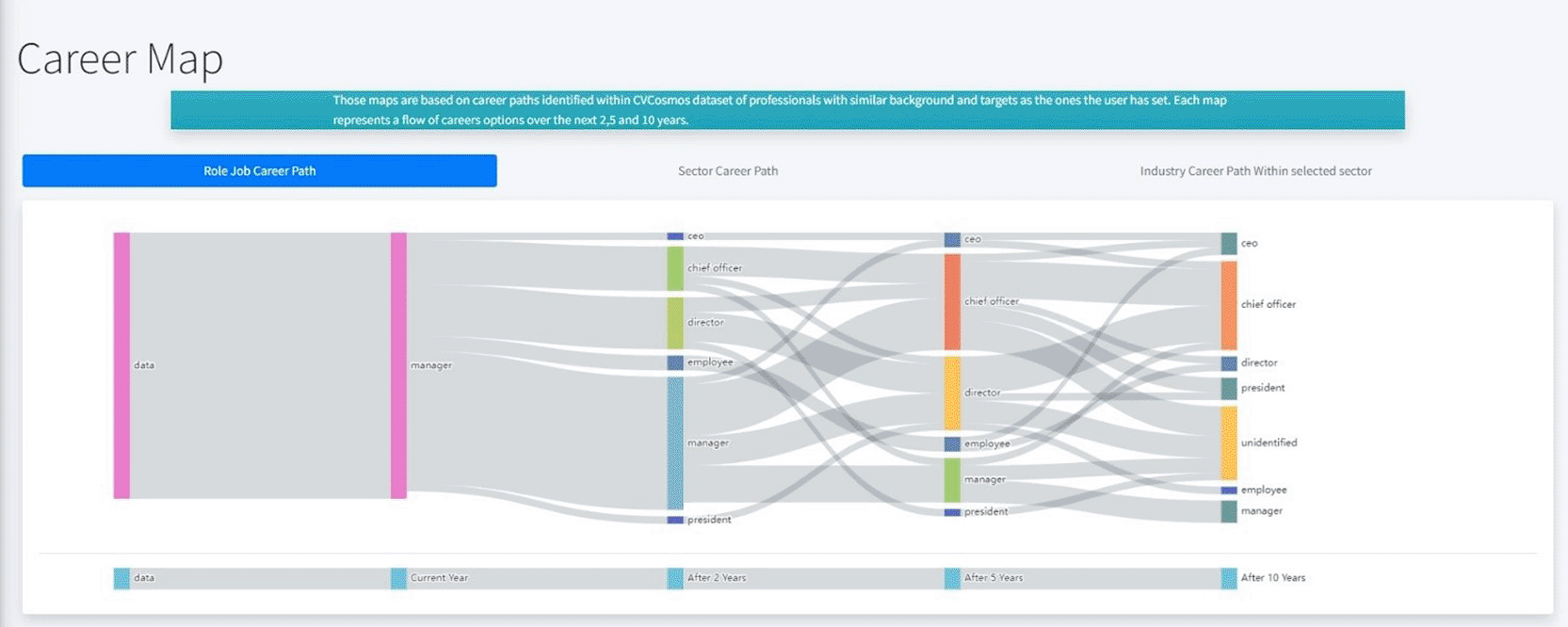Switch to Sector Career Path tab
This screenshot has height=627, width=1568.
(728, 170)
